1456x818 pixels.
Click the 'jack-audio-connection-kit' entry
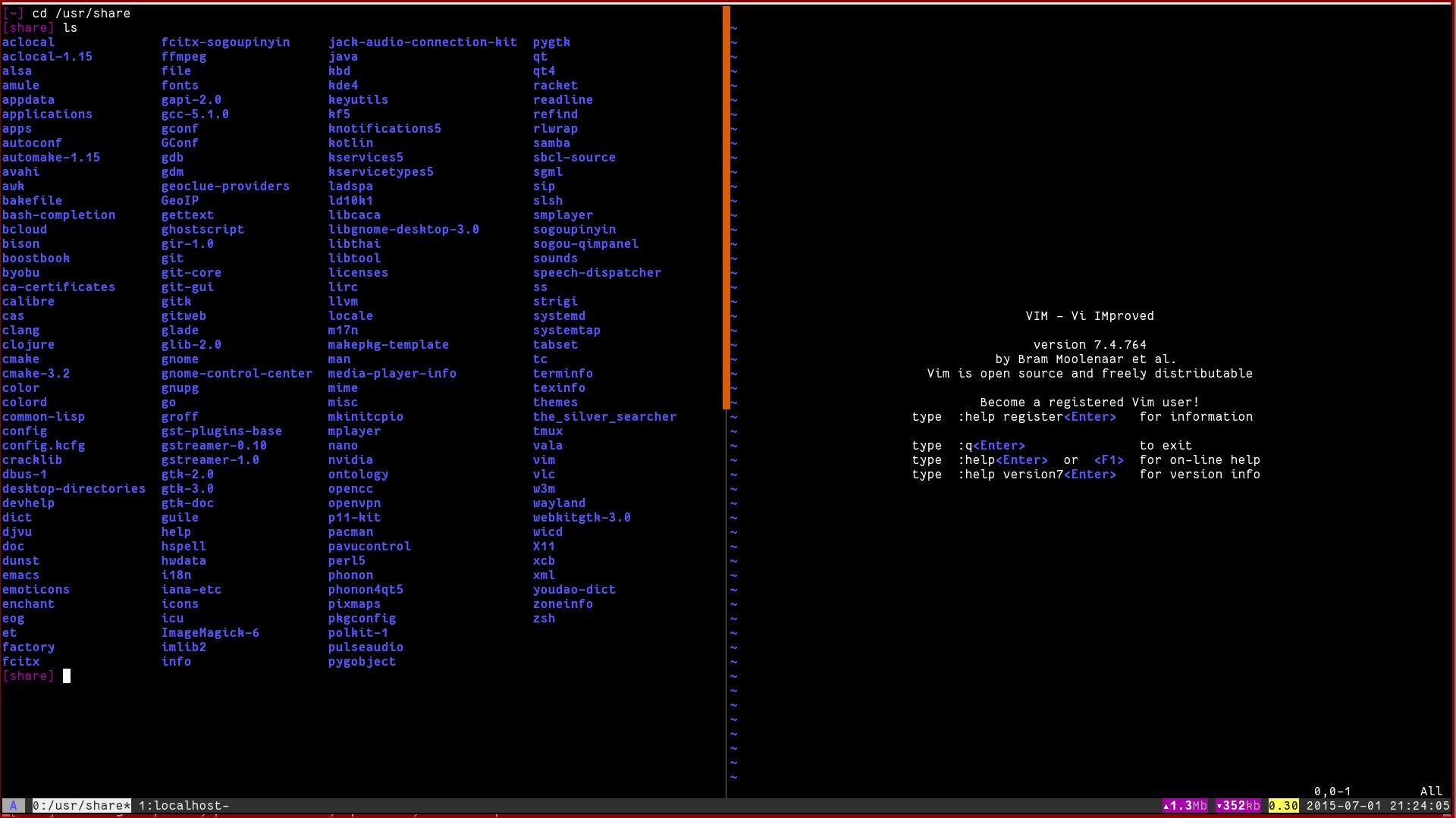point(422,42)
